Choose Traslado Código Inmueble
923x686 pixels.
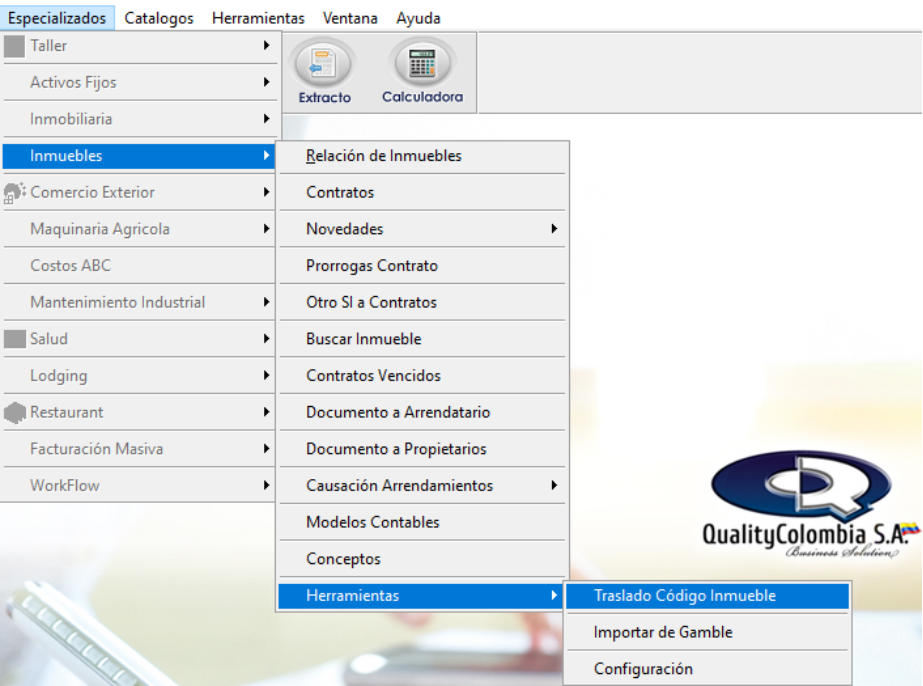coord(708,595)
